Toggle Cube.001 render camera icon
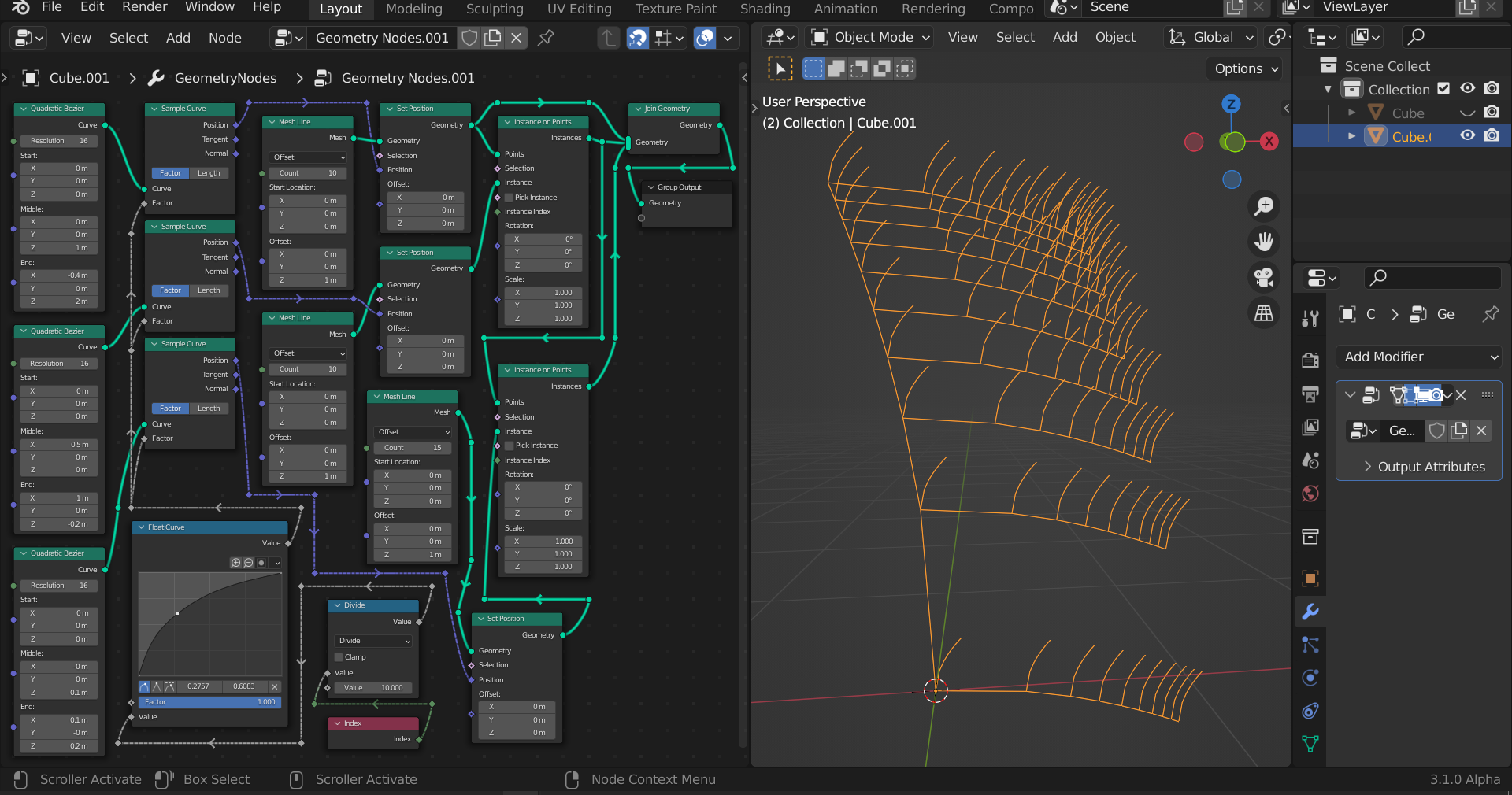This screenshot has height=795, width=1512. (1492, 135)
